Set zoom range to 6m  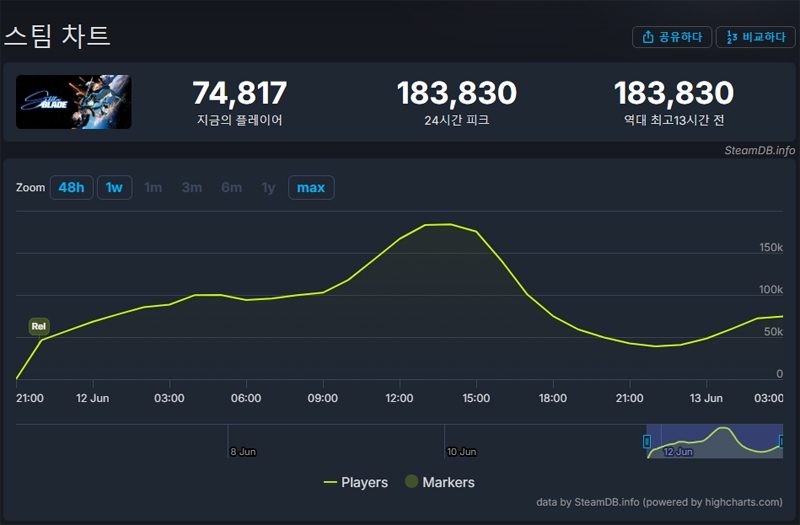[232, 187]
